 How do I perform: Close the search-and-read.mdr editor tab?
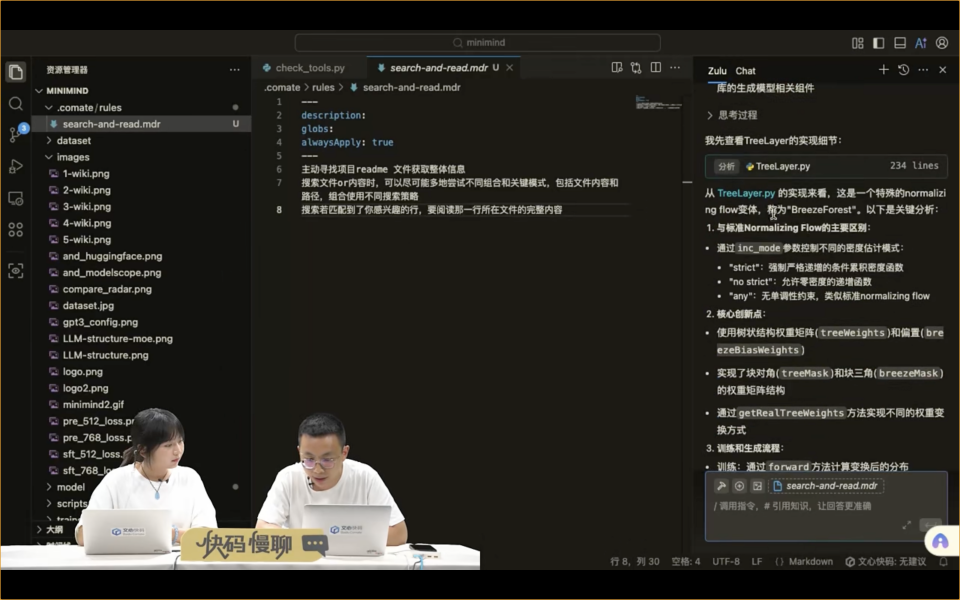pos(509,67)
